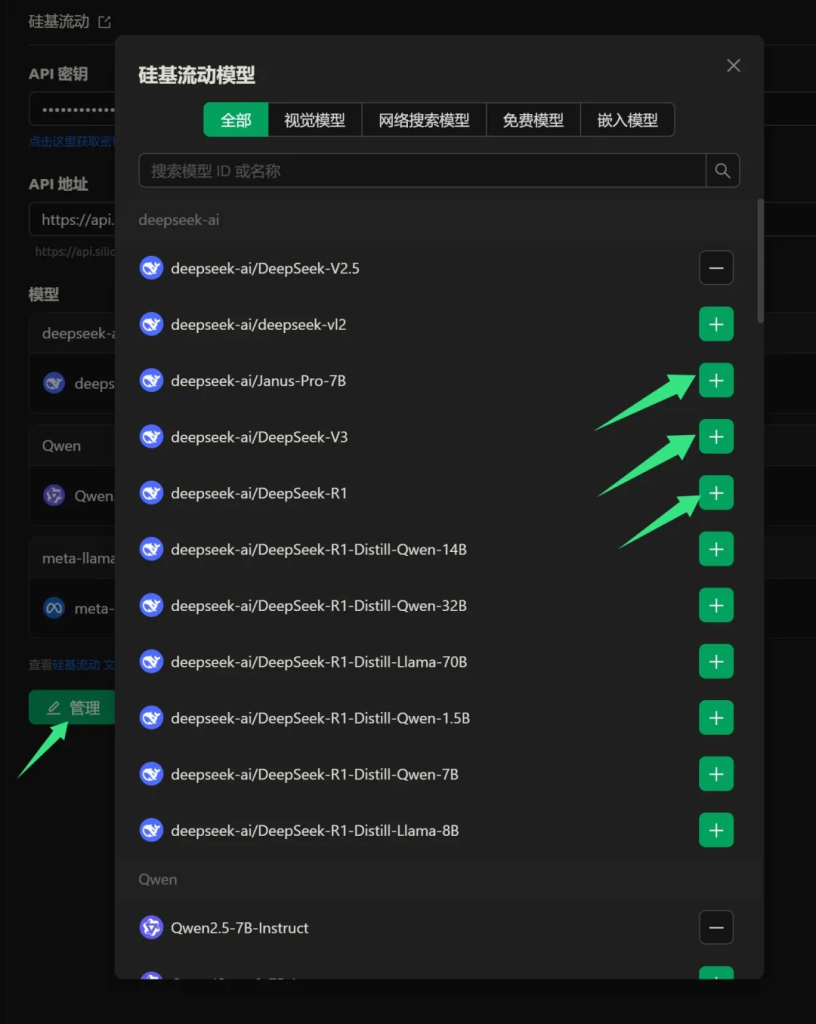Select the Qwen2.5-7B-Instruct row text
816x1024 pixels.
pos(240,927)
